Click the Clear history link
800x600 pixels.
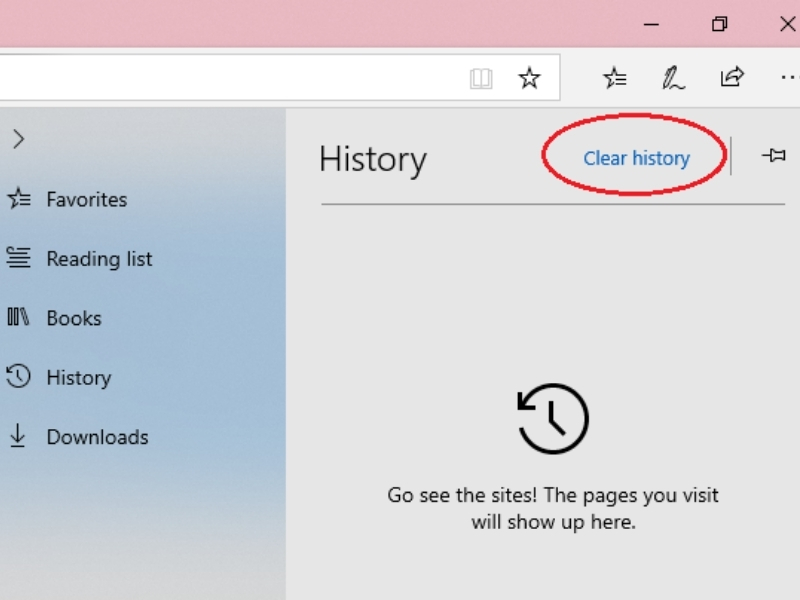tap(636, 159)
